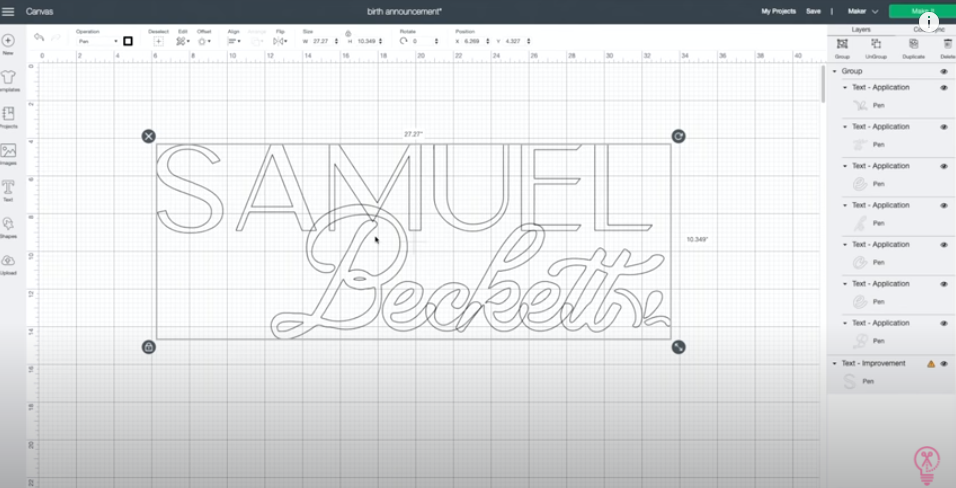The width and height of the screenshot is (956, 488).
Task: Open My Projects from header
Action: pyautogui.click(x=778, y=12)
